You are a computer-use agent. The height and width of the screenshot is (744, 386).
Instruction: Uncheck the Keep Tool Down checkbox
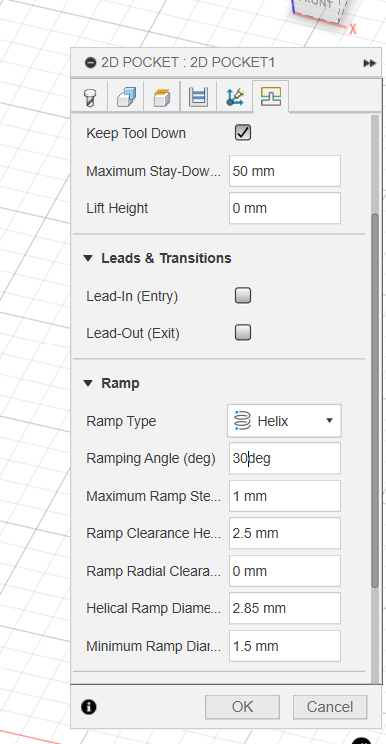pos(243,133)
